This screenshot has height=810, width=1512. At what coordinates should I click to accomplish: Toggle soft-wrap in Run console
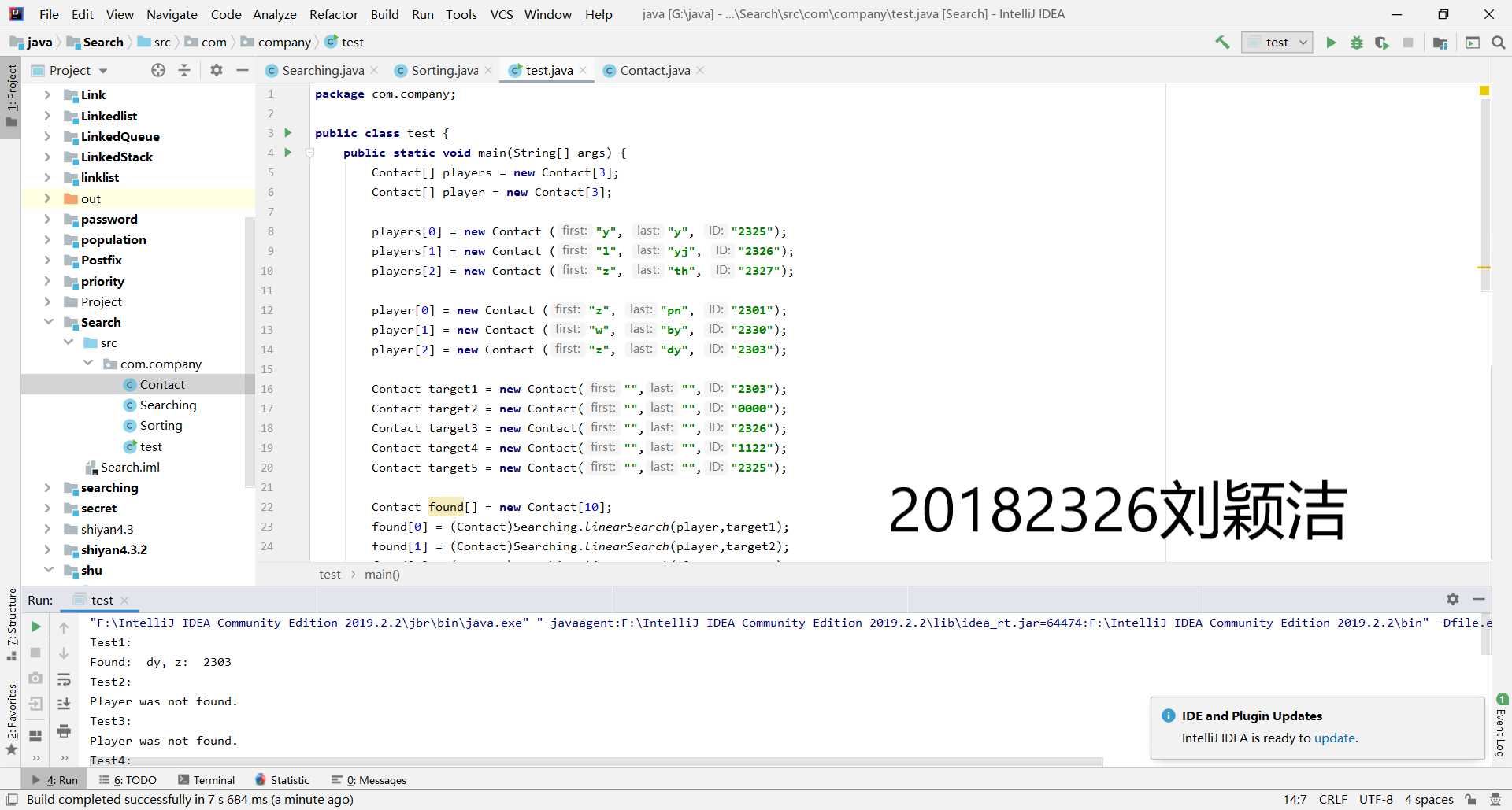pyautogui.click(x=64, y=679)
